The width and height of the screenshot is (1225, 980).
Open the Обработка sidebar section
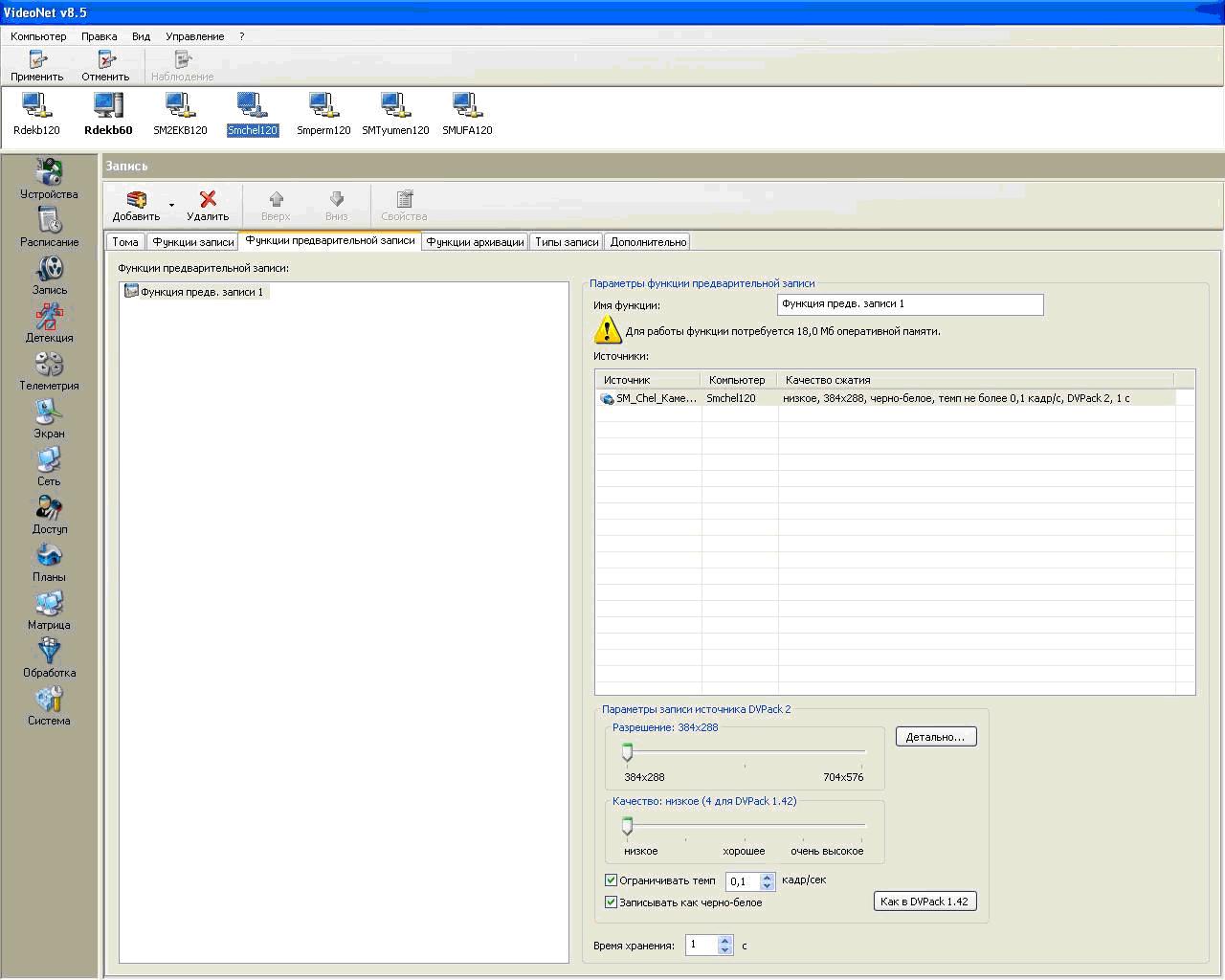[x=49, y=657]
